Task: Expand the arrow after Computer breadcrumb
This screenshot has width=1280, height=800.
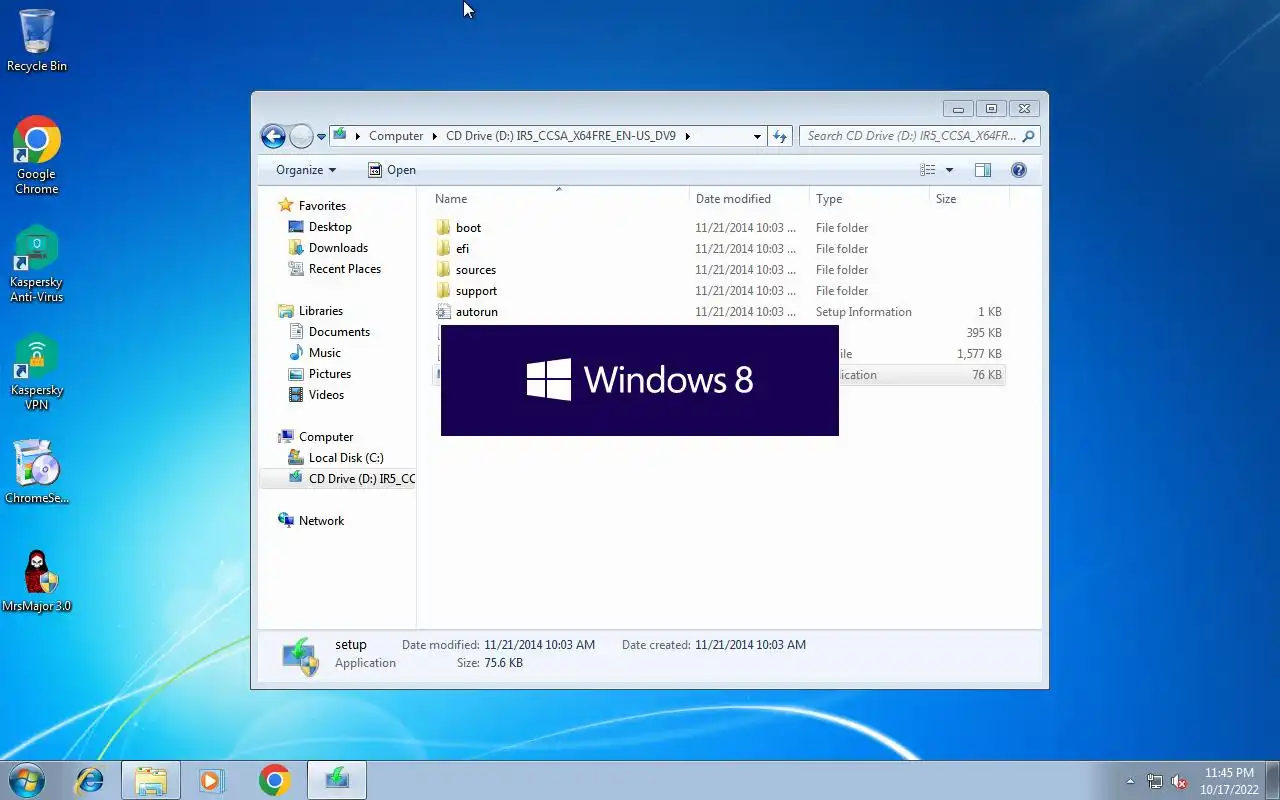Action: click(x=435, y=136)
